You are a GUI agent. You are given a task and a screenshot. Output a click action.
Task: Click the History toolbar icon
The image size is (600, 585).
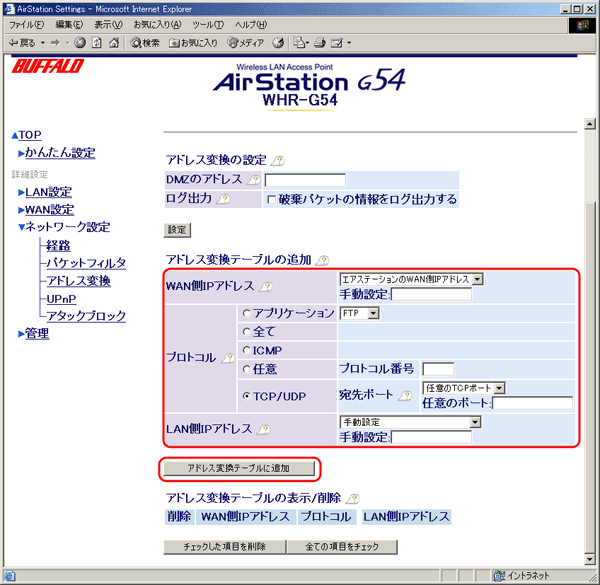coord(278,43)
